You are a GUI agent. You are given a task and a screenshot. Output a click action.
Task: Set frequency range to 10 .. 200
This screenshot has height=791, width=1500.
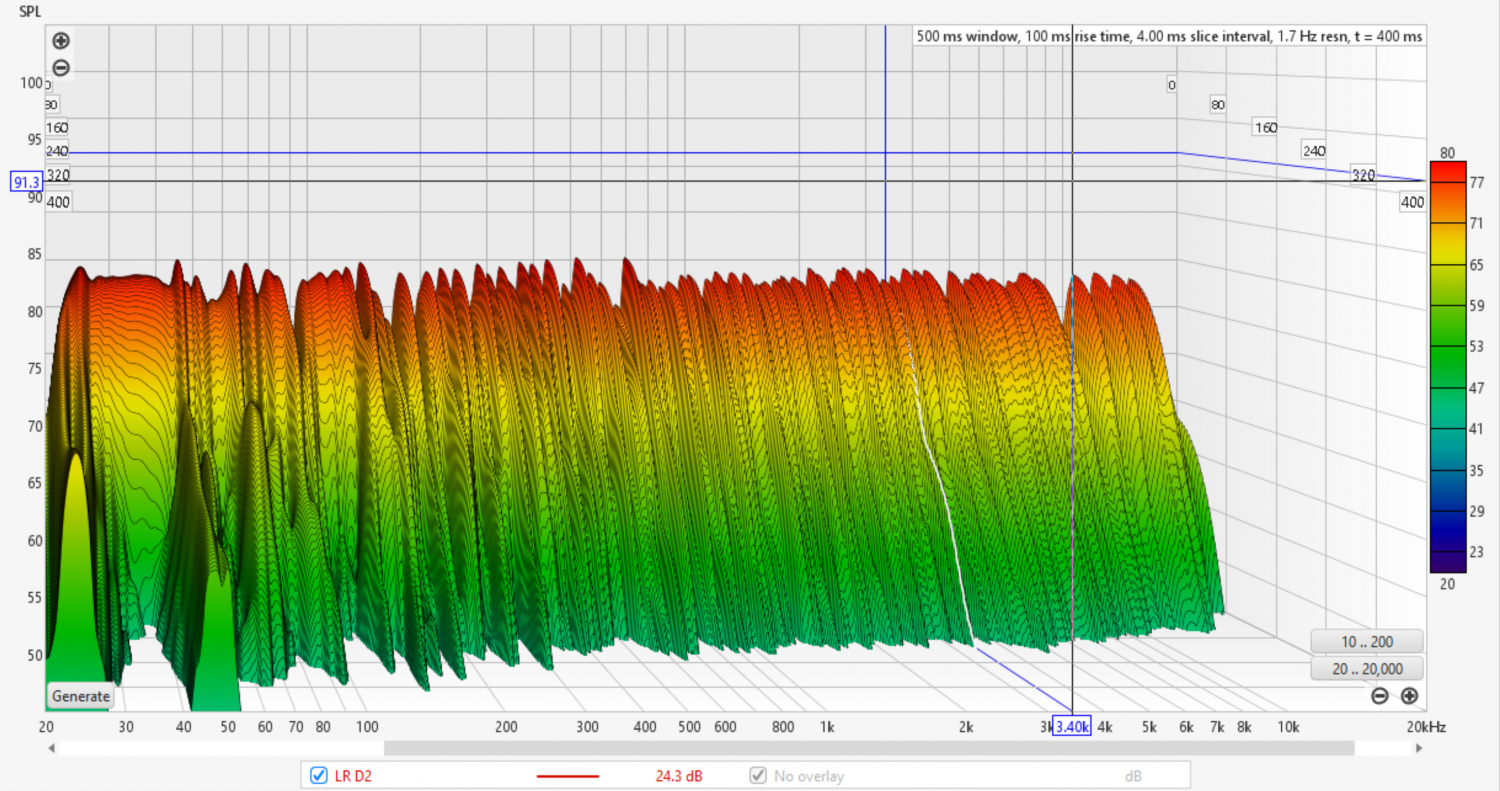tap(1366, 641)
